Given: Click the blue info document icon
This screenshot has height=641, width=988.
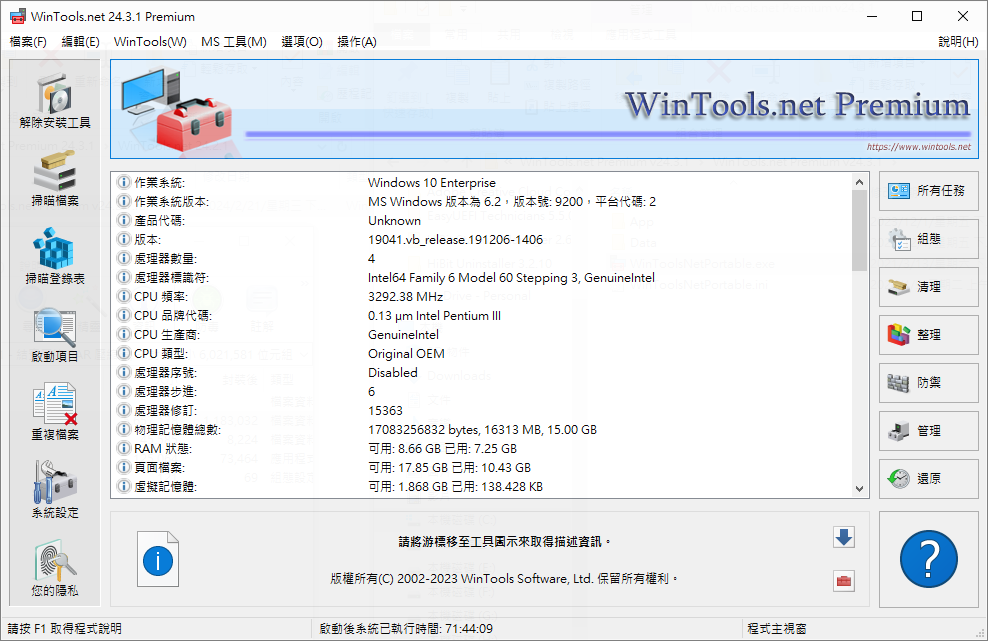Looking at the screenshot, I should 158,559.
